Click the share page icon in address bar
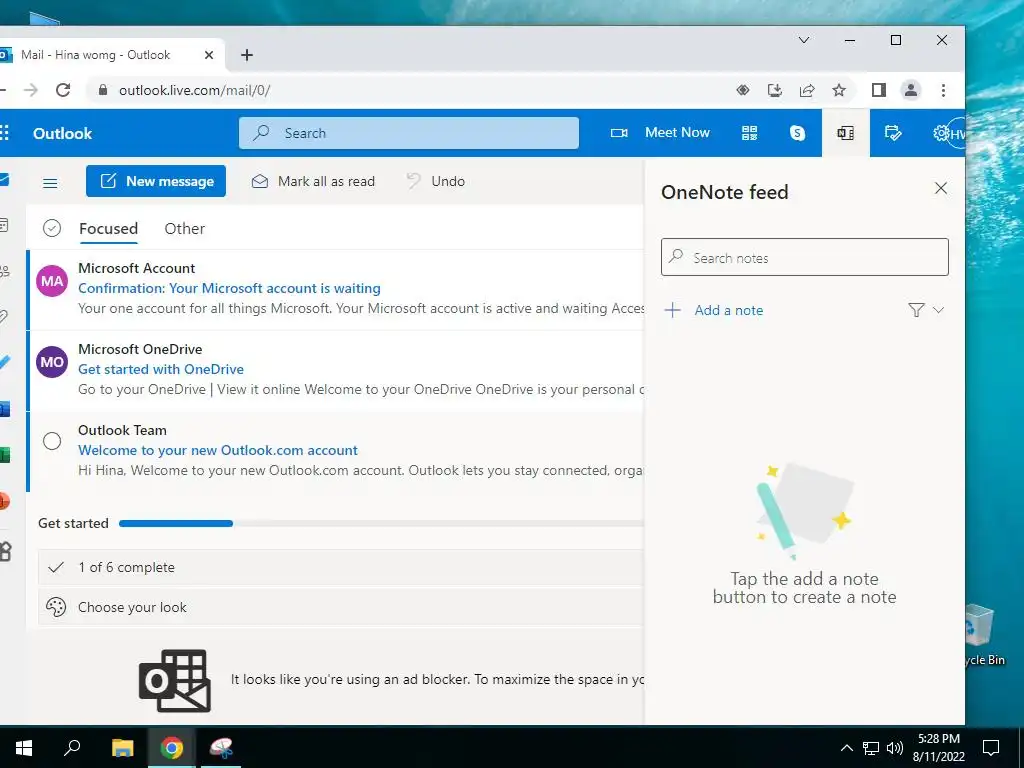 coord(807,90)
